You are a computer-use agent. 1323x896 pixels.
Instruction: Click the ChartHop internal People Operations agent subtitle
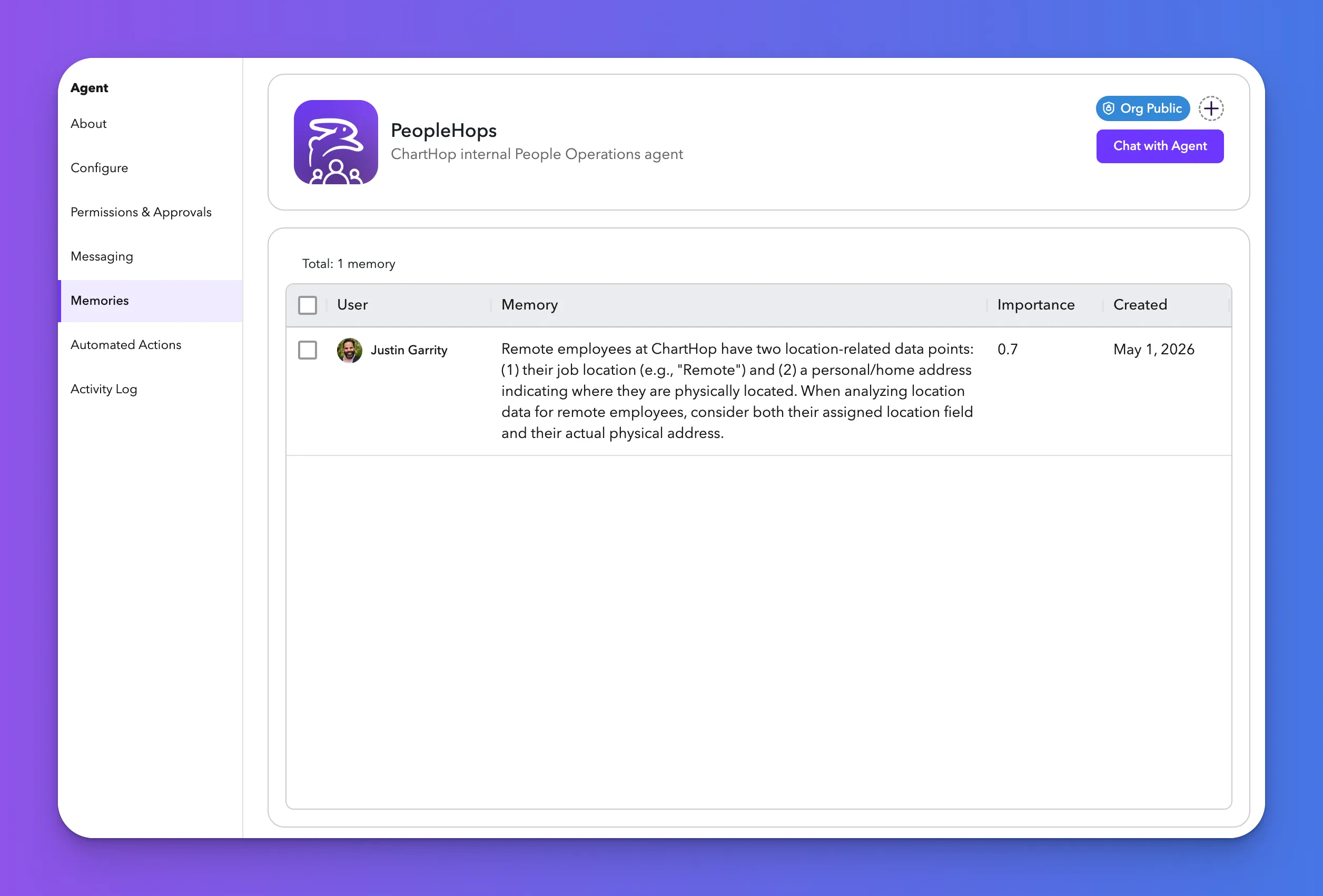click(536, 154)
